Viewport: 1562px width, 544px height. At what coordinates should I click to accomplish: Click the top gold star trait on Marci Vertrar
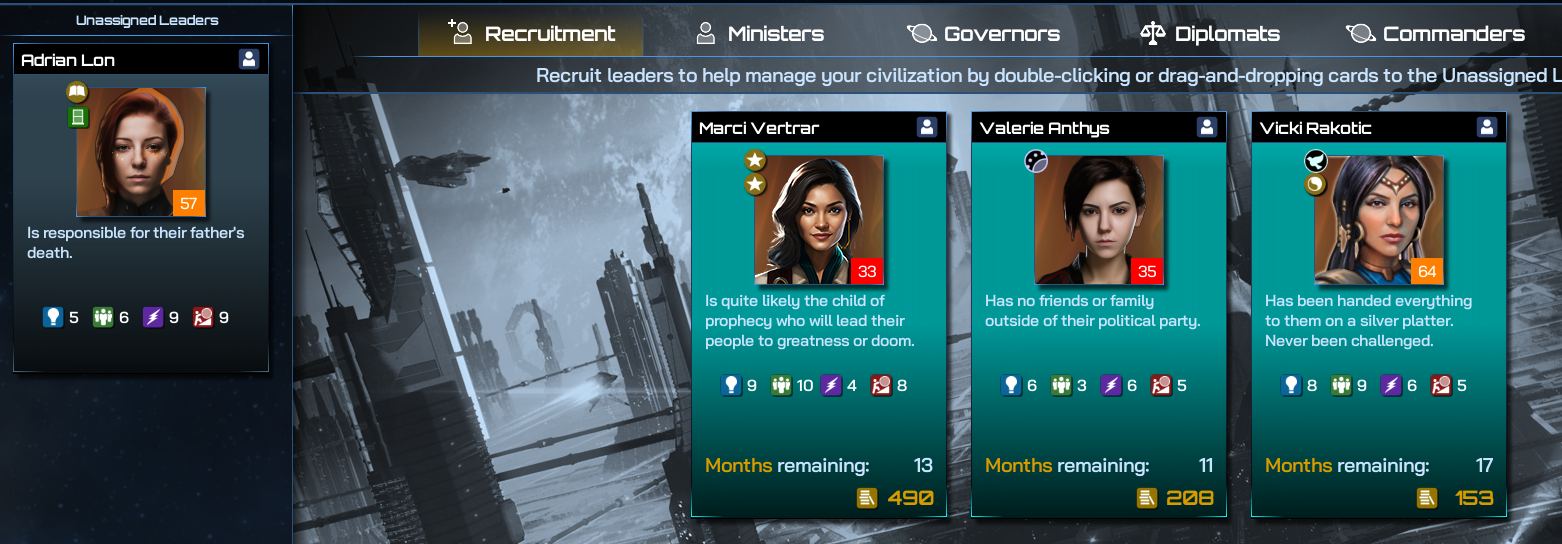(x=755, y=161)
